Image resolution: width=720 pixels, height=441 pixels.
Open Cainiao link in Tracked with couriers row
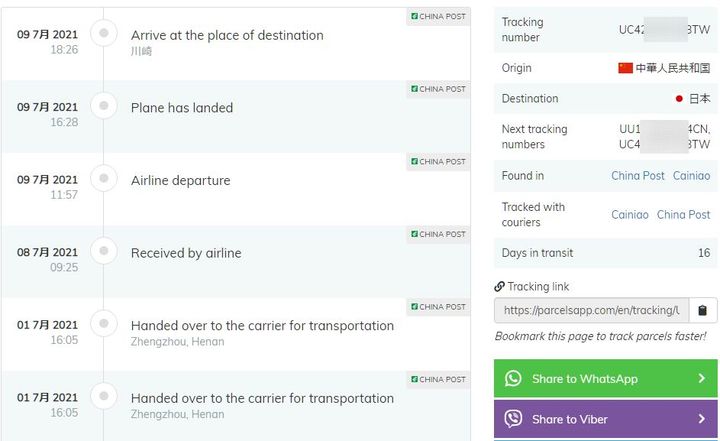coord(630,215)
